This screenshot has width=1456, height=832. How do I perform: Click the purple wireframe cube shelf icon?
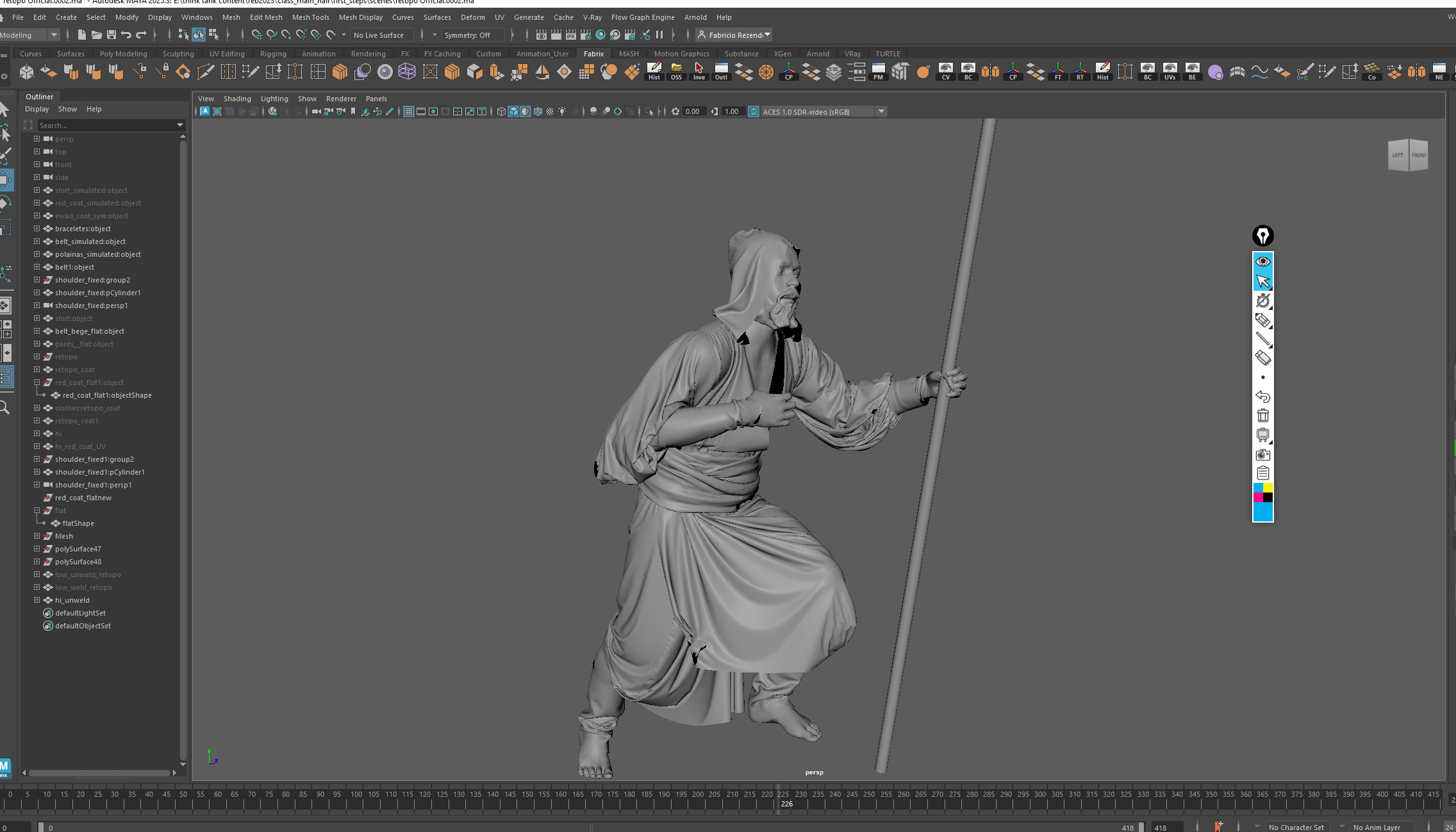(x=407, y=71)
